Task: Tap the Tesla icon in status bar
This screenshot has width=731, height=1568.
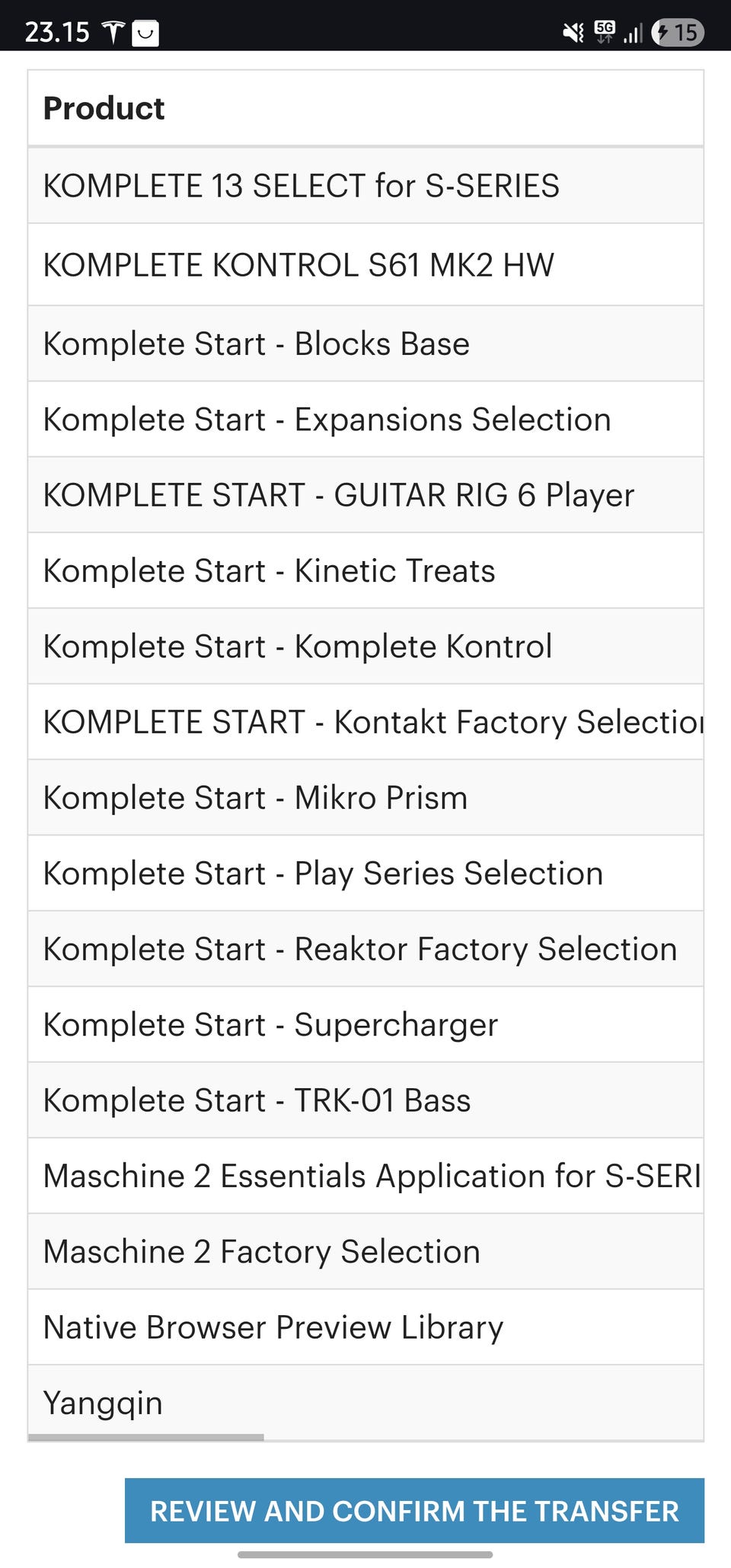Action: pos(112,33)
